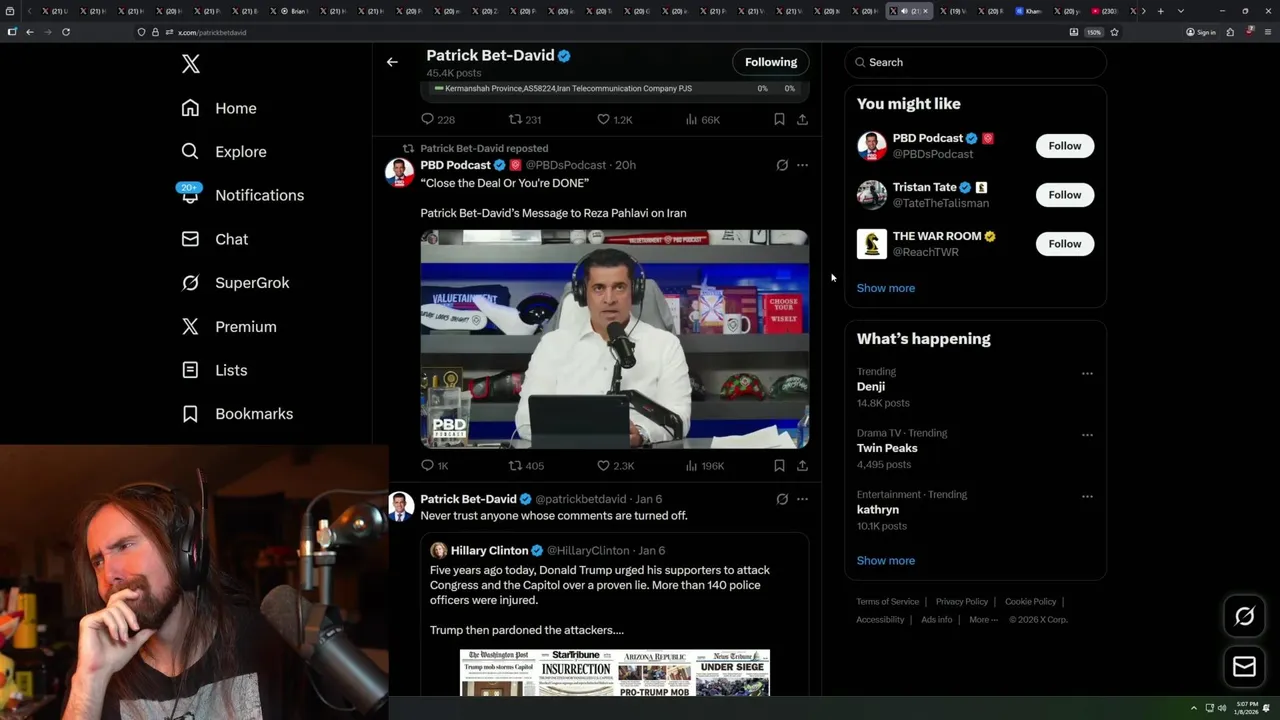Open Accessibility footer link
Image resolution: width=1280 pixels, height=720 pixels.
click(x=880, y=620)
